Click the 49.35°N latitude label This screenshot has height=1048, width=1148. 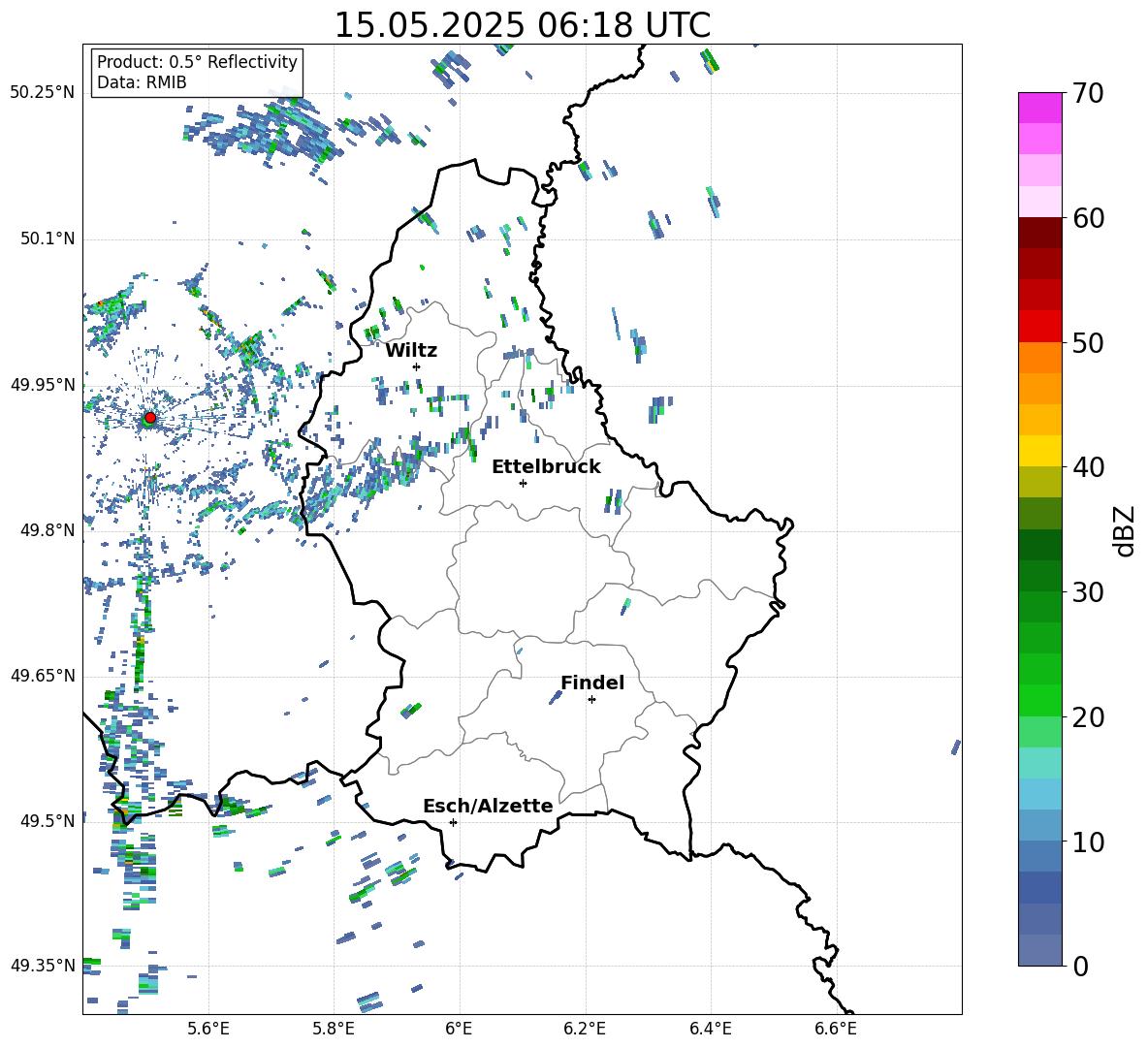[43, 966]
